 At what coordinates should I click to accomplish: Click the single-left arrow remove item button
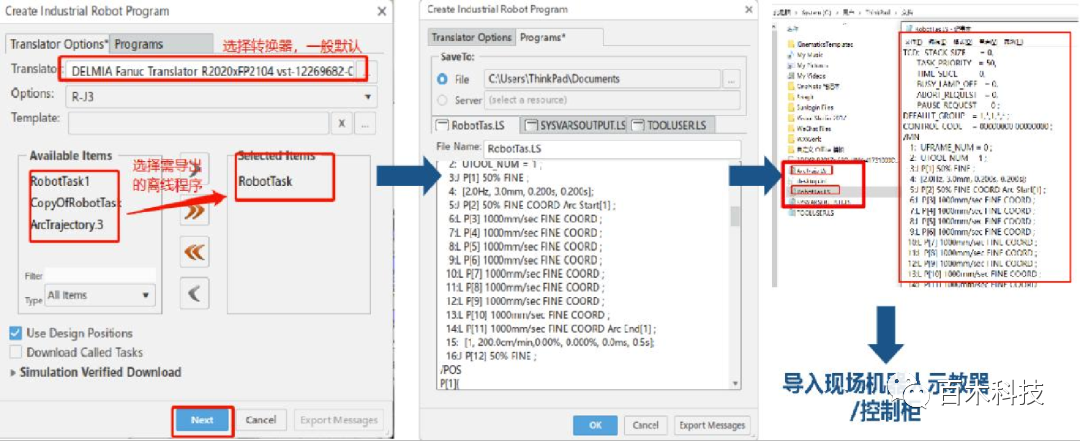coord(194,292)
